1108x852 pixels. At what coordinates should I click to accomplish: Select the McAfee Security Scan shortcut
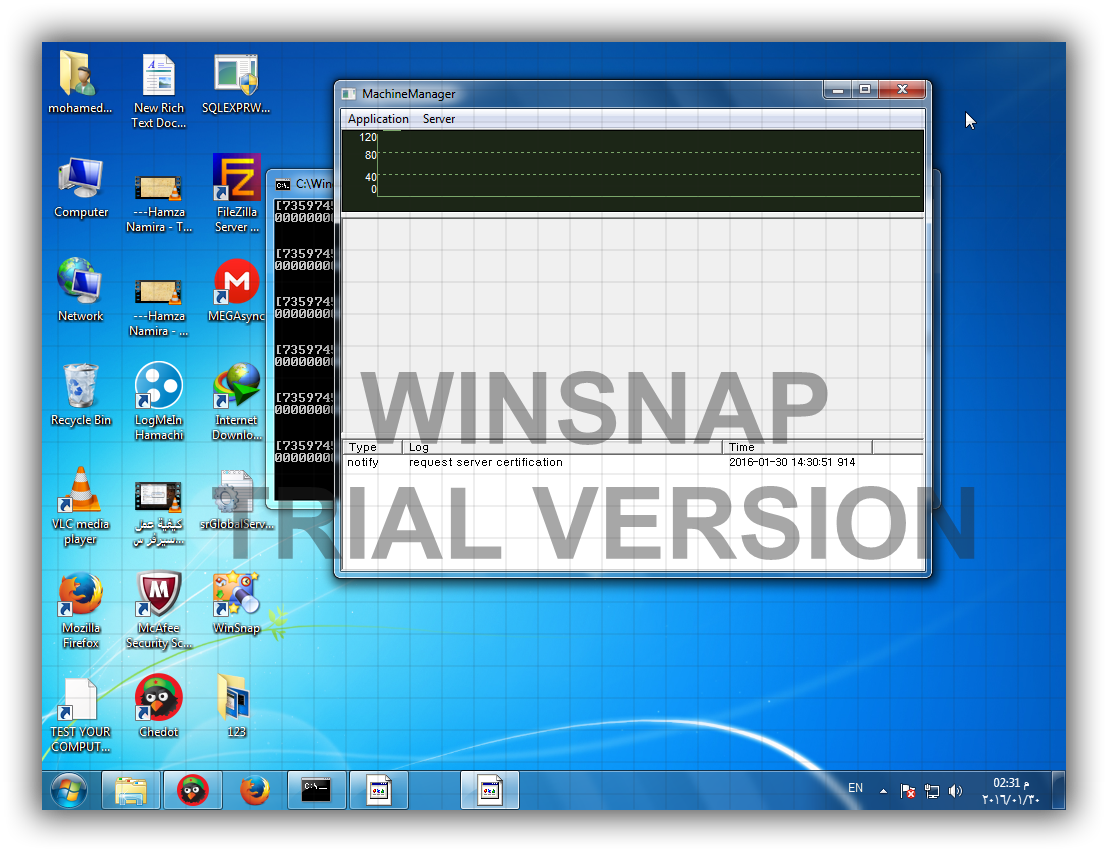tap(159, 610)
